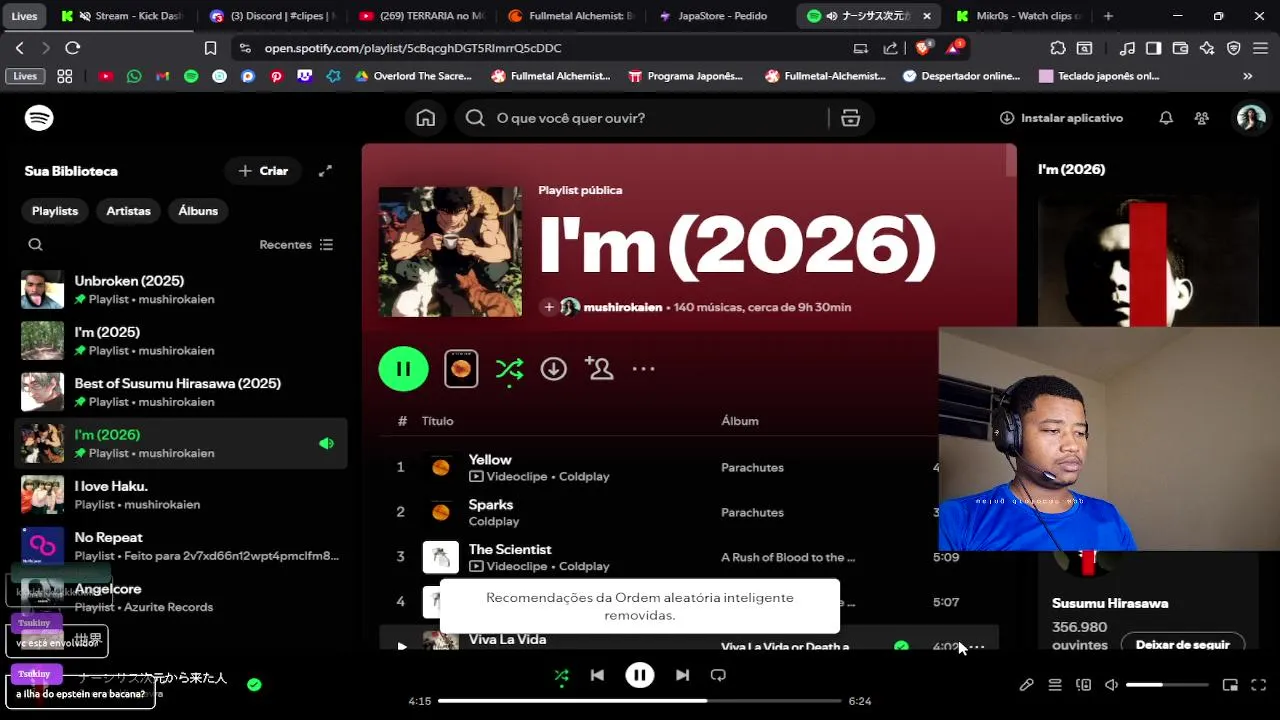
Task: Search within Sua Biblioteca
Action: pyautogui.click(x=35, y=245)
